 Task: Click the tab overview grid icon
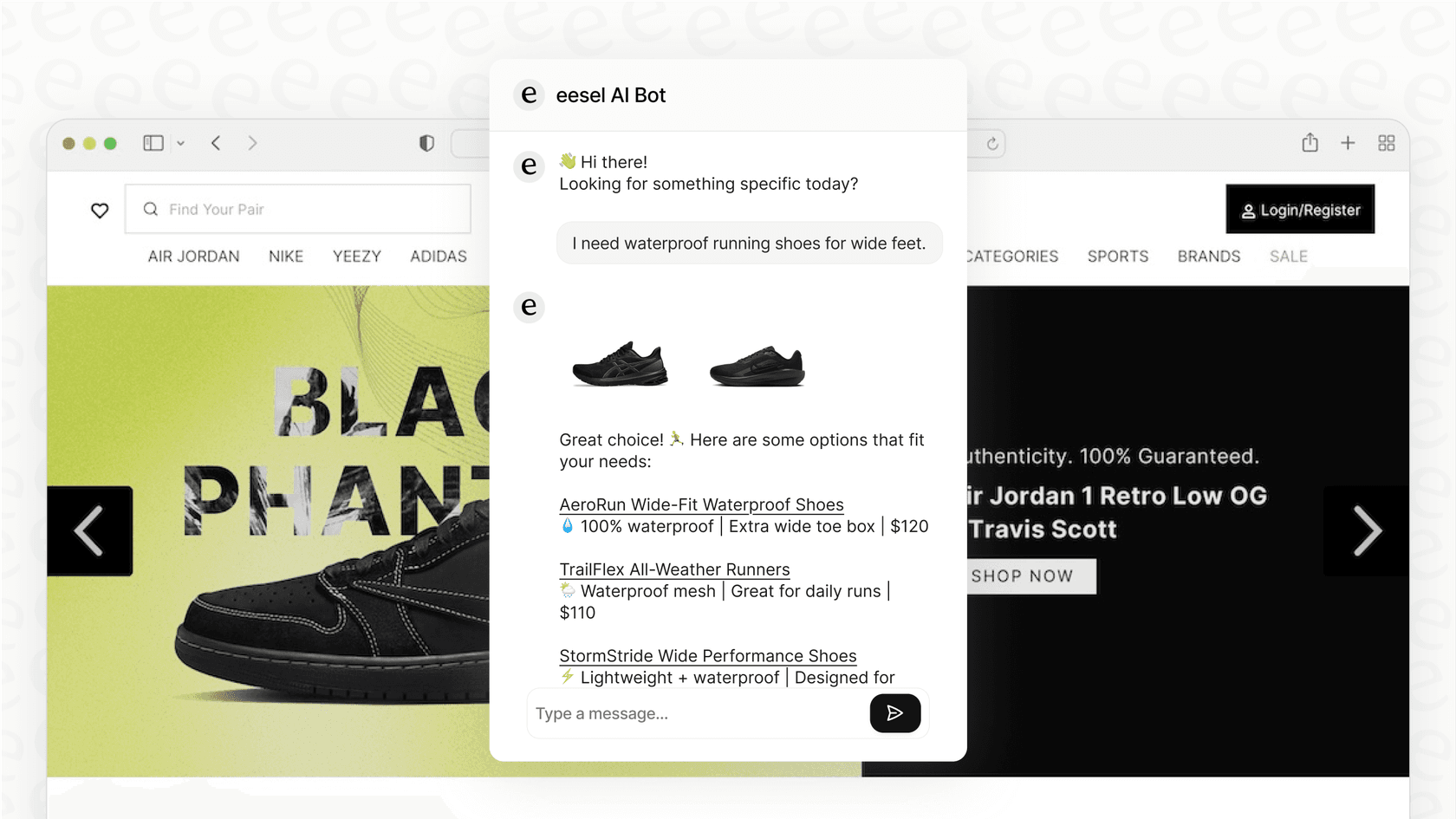[x=1386, y=143]
